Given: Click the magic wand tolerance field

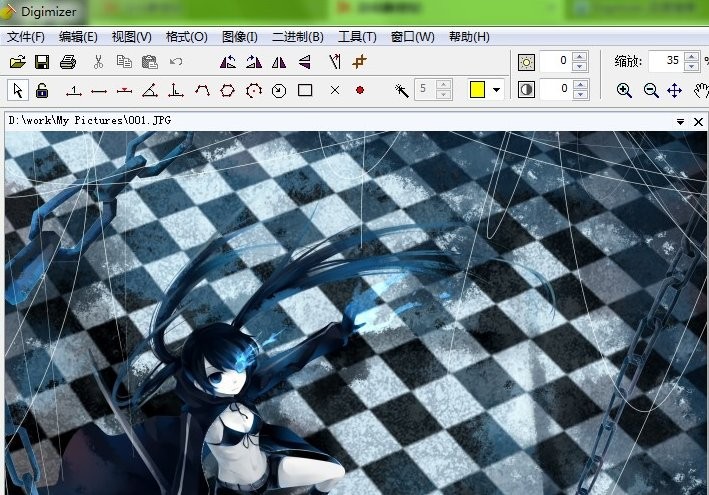Looking at the screenshot, I should [425, 89].
